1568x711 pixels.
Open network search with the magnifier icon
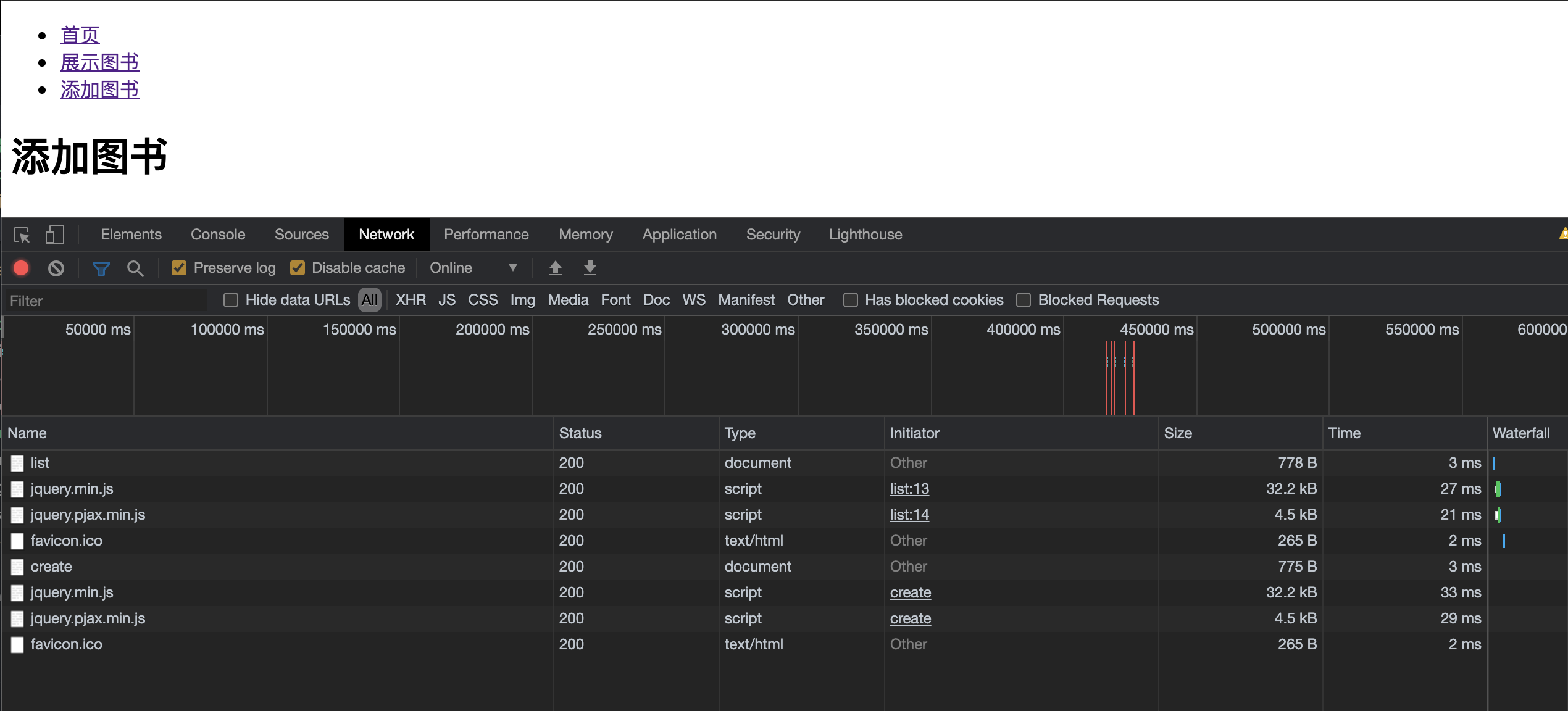coord(135,268)
